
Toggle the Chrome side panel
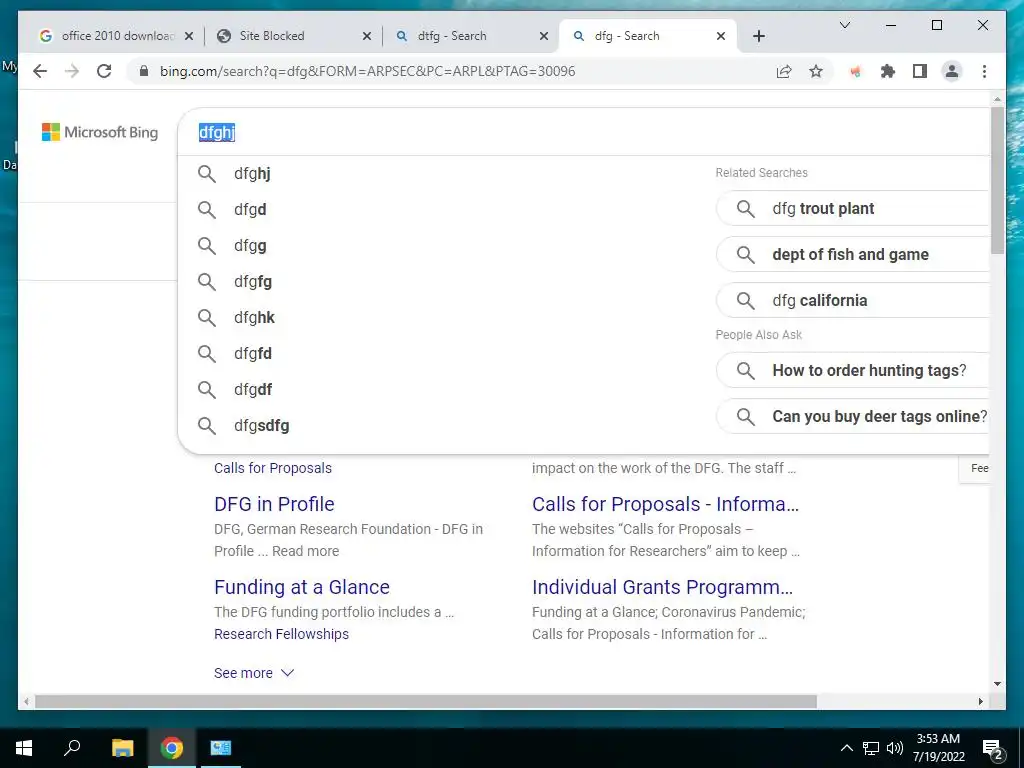click(x=920, y=71)
